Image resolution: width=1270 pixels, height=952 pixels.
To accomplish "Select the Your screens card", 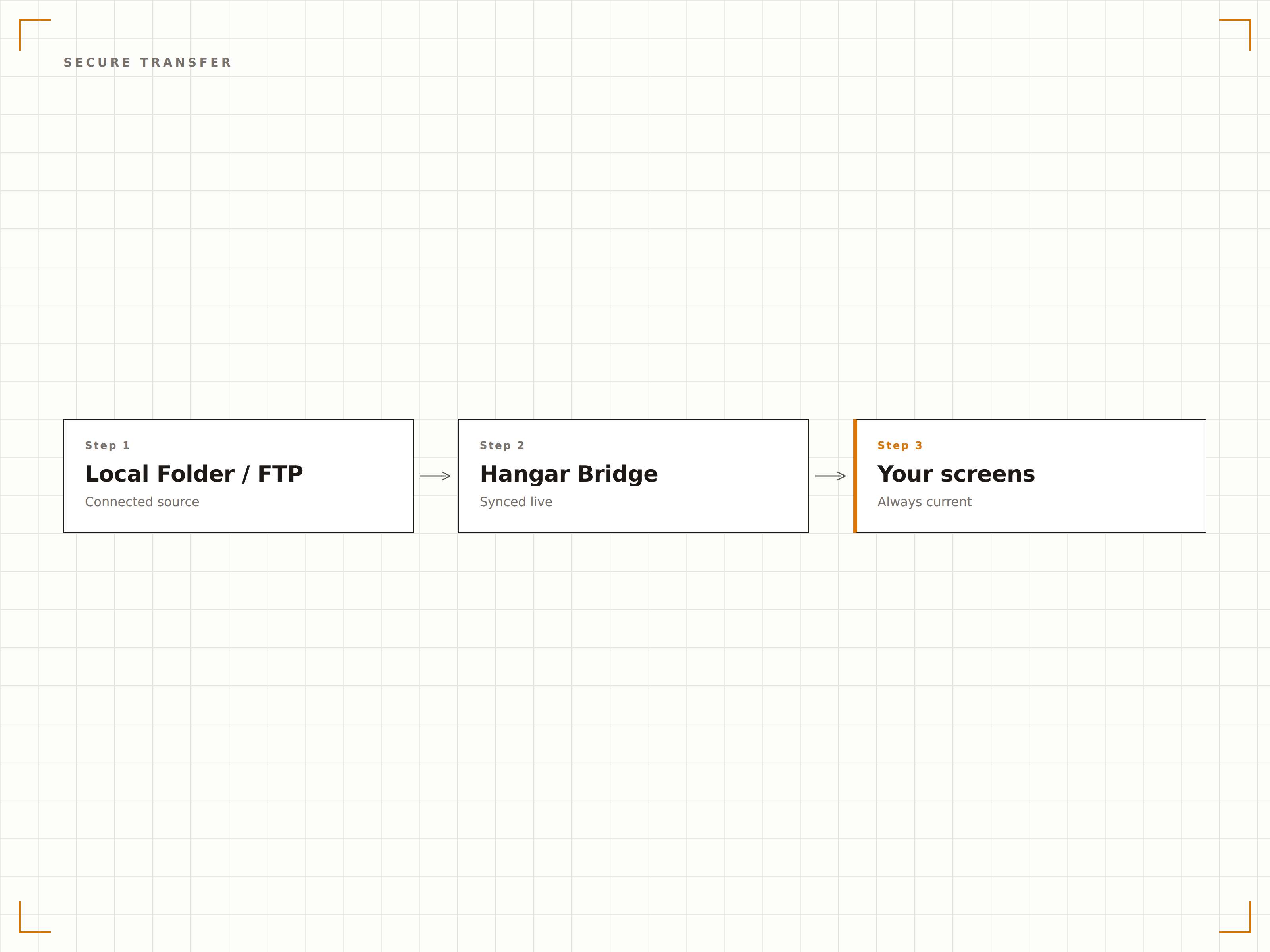I will click(1030, 476).
